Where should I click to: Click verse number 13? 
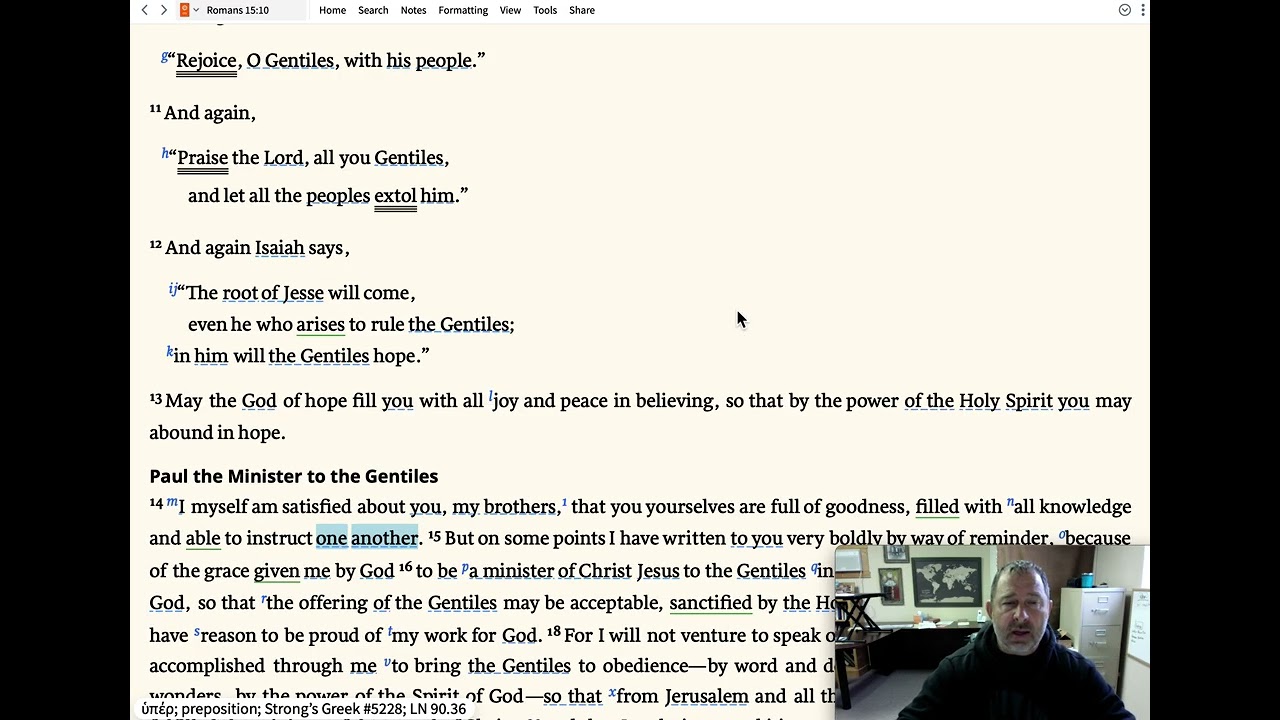coord(156,399)
